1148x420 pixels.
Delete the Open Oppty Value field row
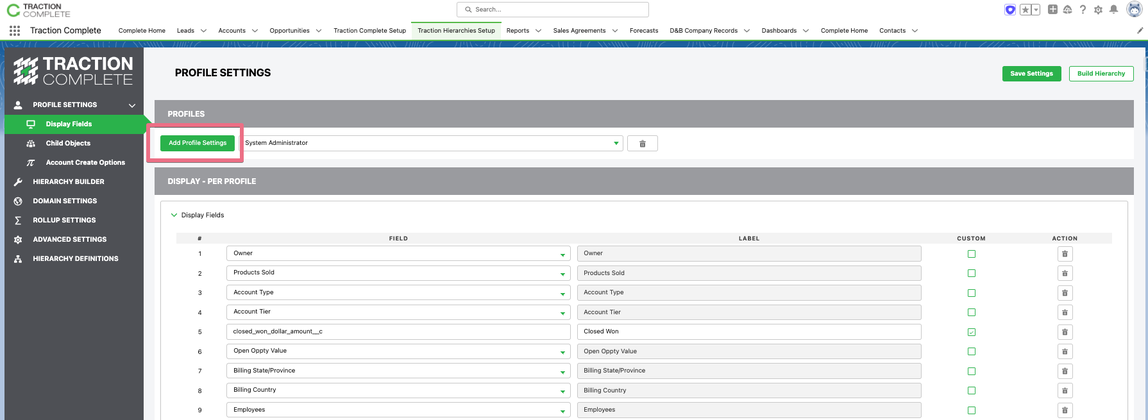[x=1065, y=351]
